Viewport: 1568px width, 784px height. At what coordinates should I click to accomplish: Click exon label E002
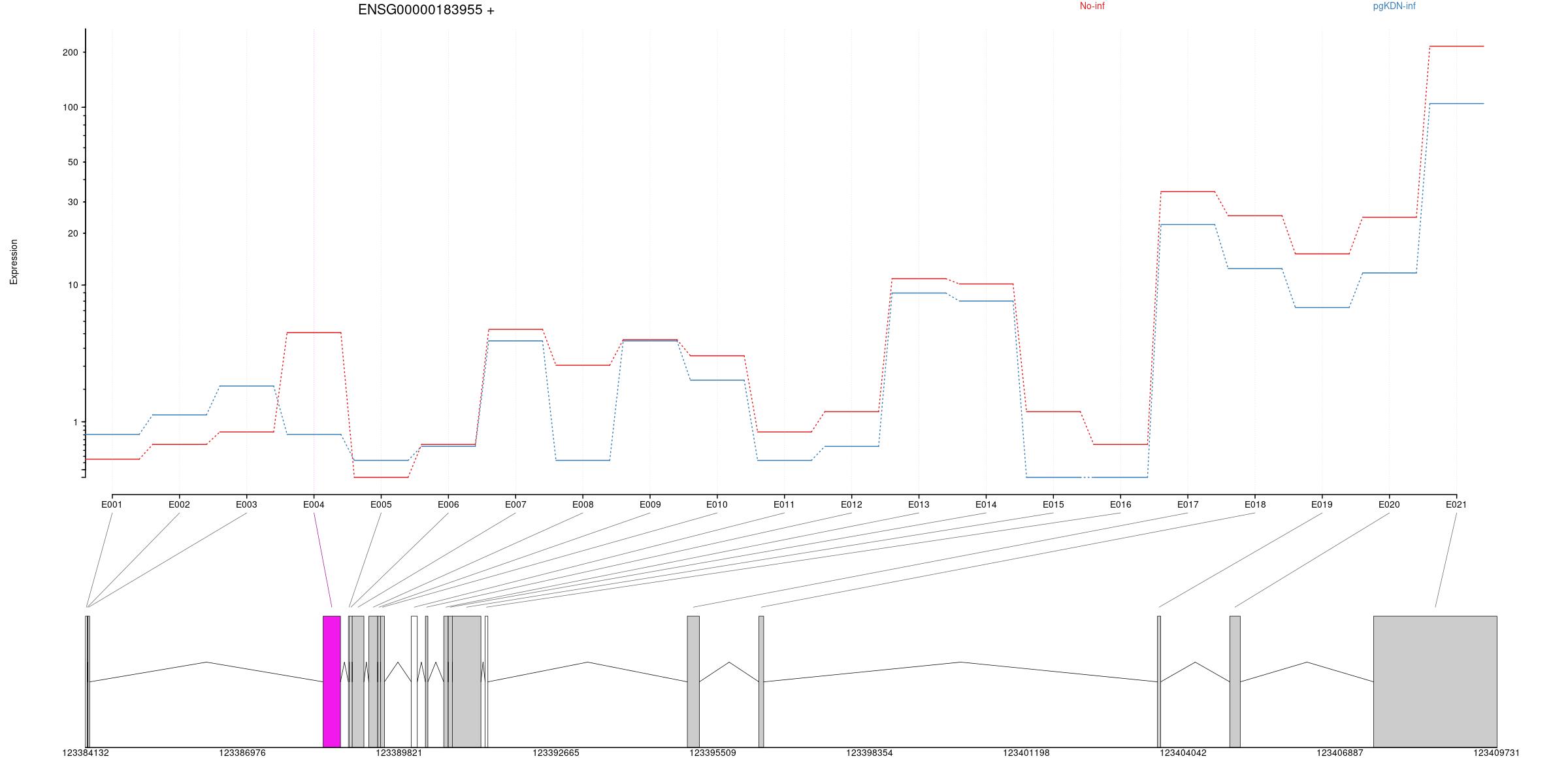179,504
